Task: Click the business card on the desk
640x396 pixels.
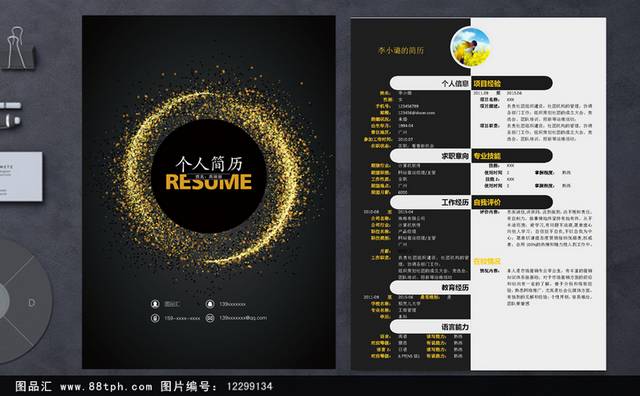Action: click(x=20, y=176)
